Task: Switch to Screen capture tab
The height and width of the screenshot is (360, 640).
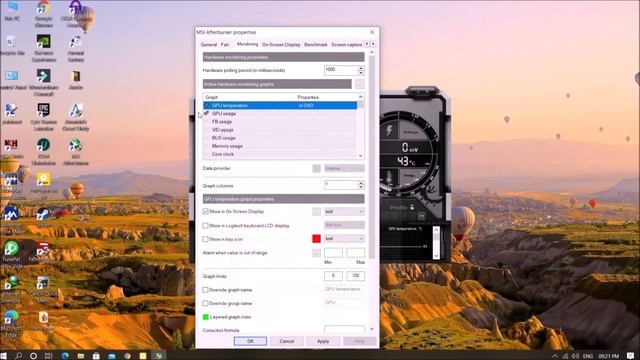Action: pos(347,44)
